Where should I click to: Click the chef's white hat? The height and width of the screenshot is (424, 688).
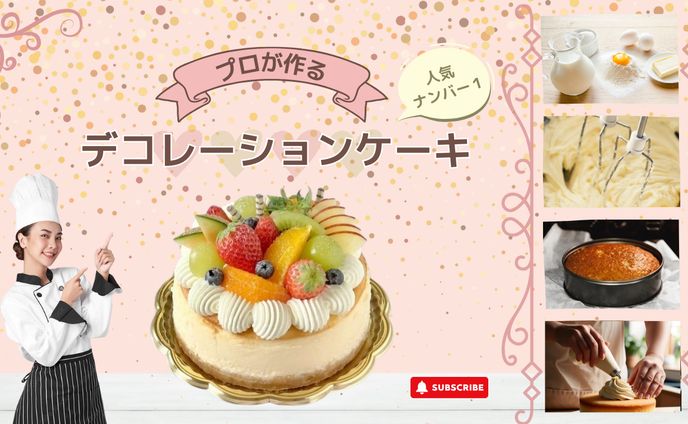35,200
